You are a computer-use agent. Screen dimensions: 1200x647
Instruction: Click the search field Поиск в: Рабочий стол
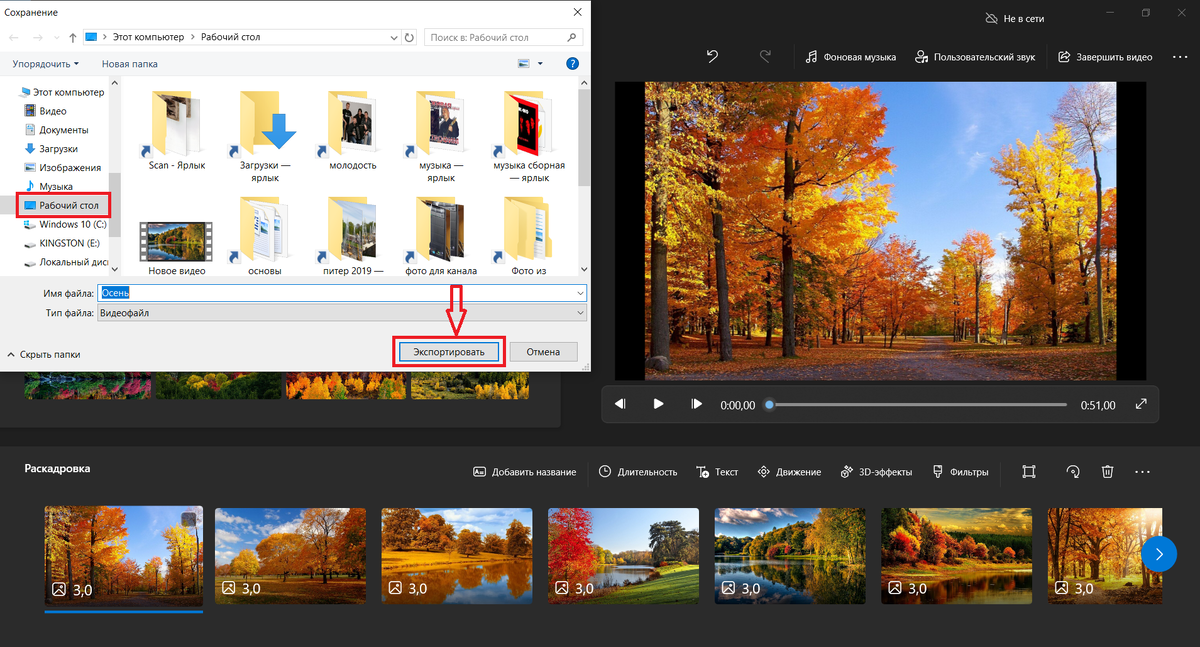[505, 37]
